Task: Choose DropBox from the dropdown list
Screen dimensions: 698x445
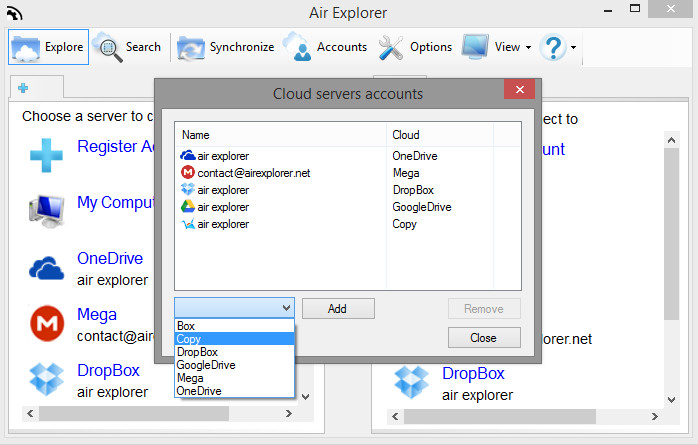Action: click(235, 352)
